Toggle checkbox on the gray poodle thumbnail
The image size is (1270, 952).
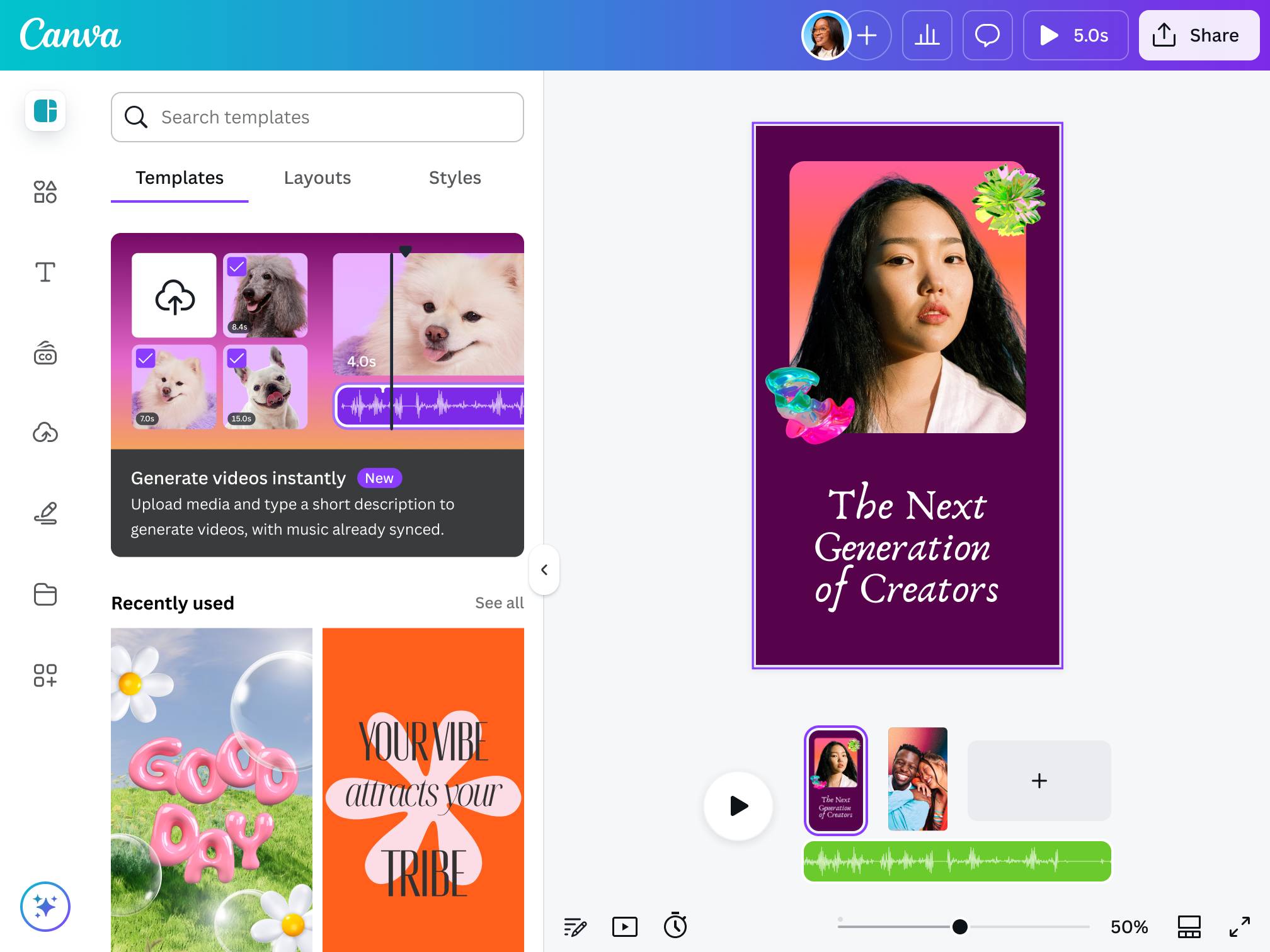[237, 267]
